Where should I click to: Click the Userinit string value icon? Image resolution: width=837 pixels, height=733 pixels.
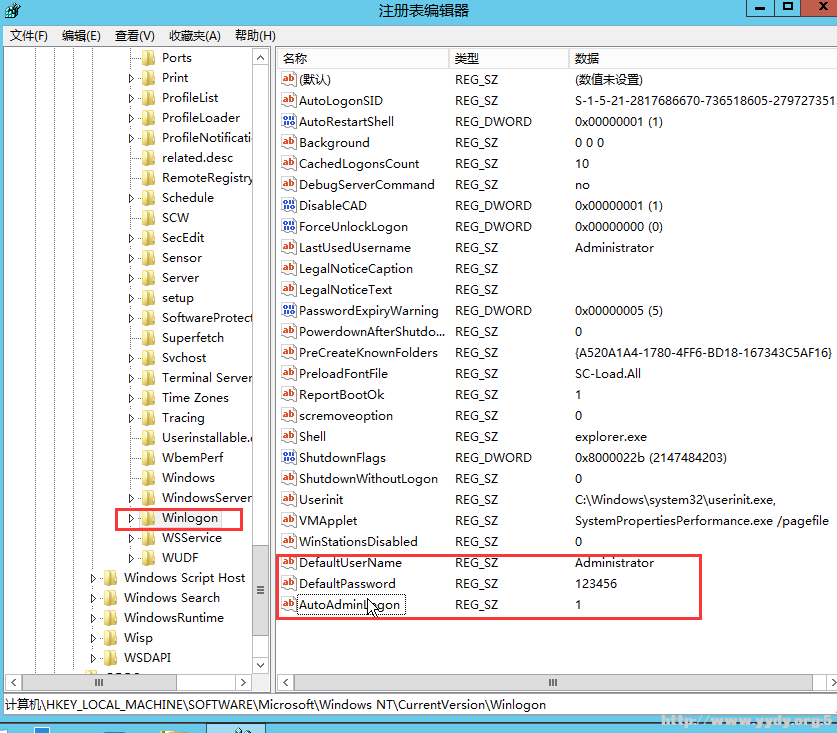click(288, 499)
